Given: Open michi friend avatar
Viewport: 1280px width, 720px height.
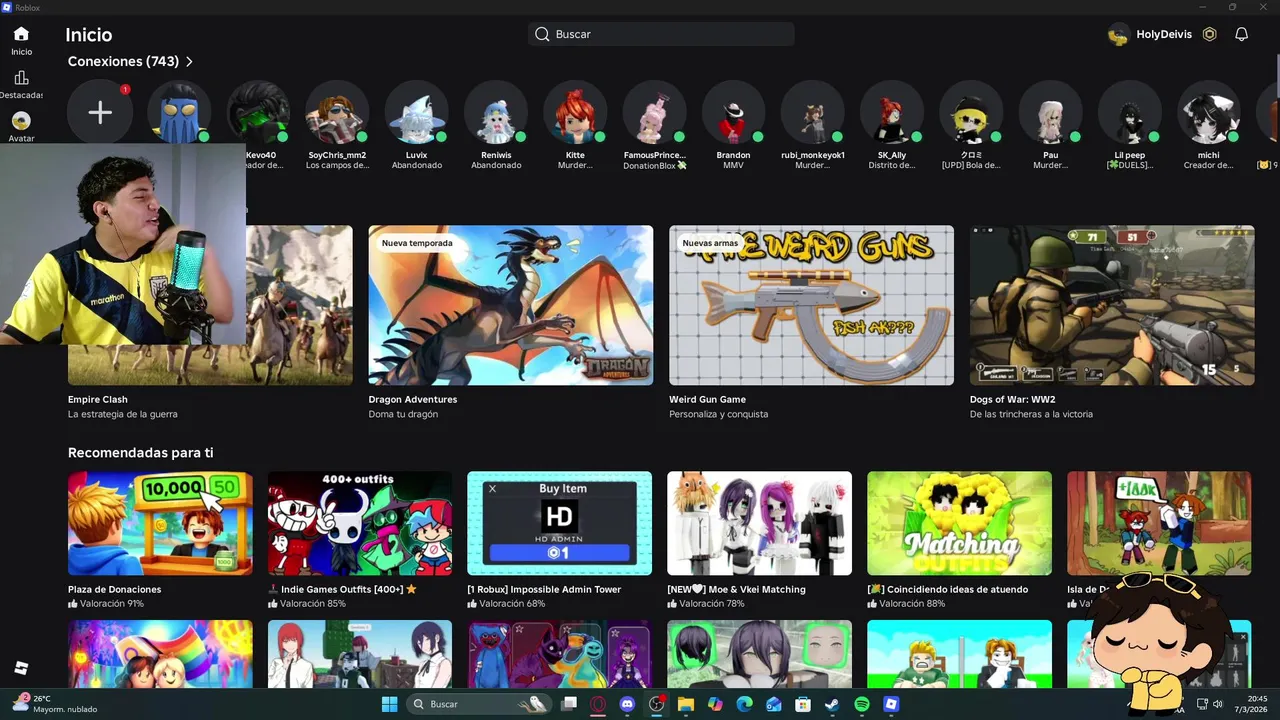Looking at the screenshot, I should pyautogui.click(x=1209, y=113).
